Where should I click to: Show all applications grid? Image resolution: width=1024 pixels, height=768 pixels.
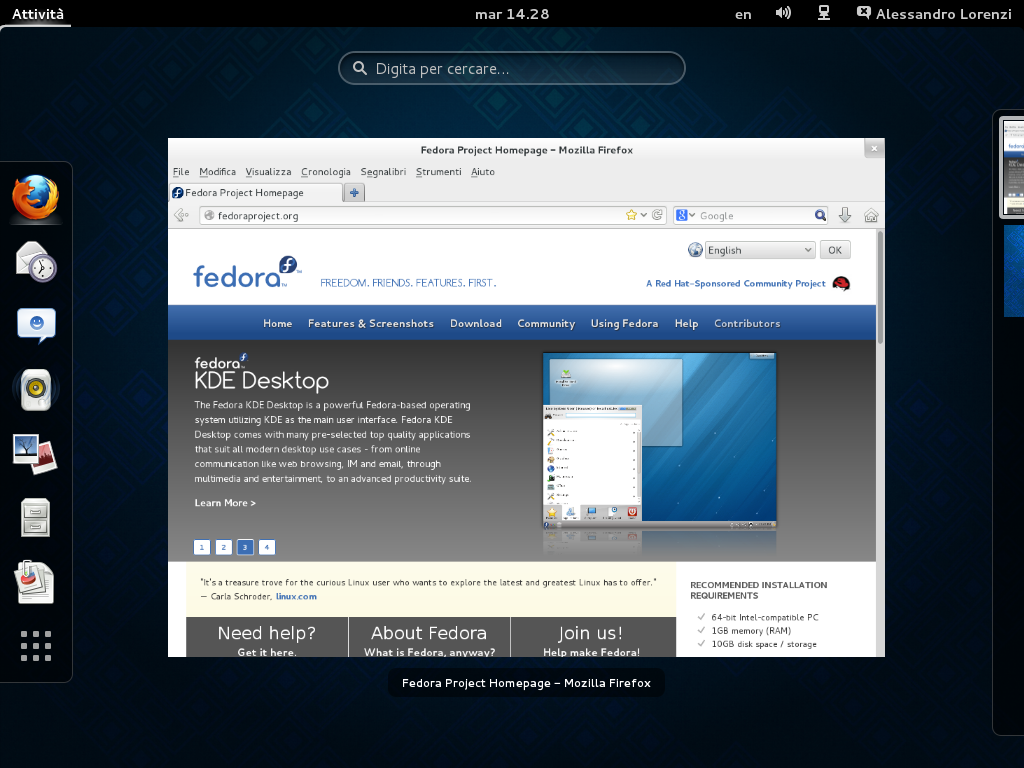pyautogui.click(x=35, y=645)
